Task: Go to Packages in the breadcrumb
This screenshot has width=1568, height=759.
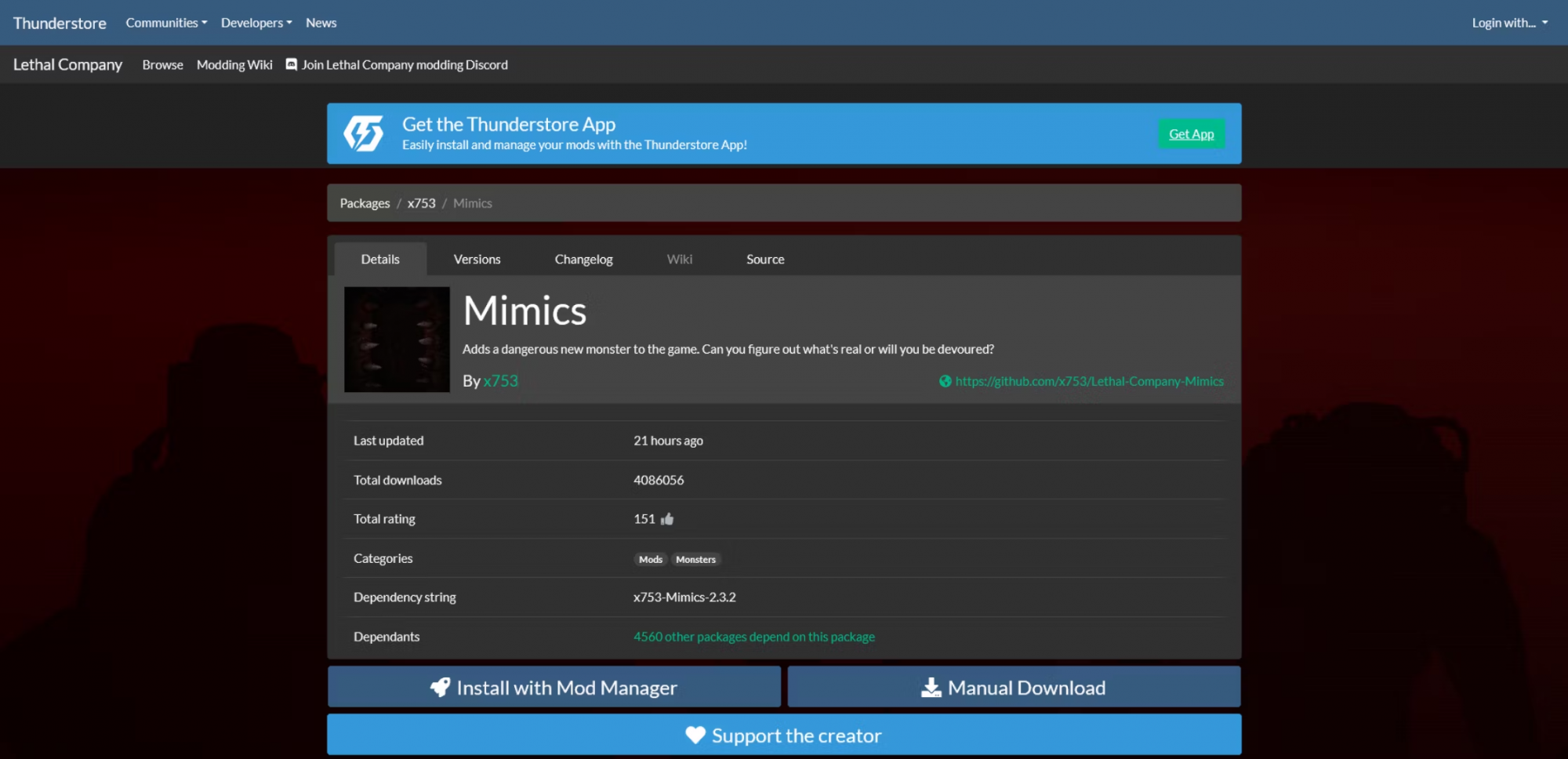Action: 365,203
